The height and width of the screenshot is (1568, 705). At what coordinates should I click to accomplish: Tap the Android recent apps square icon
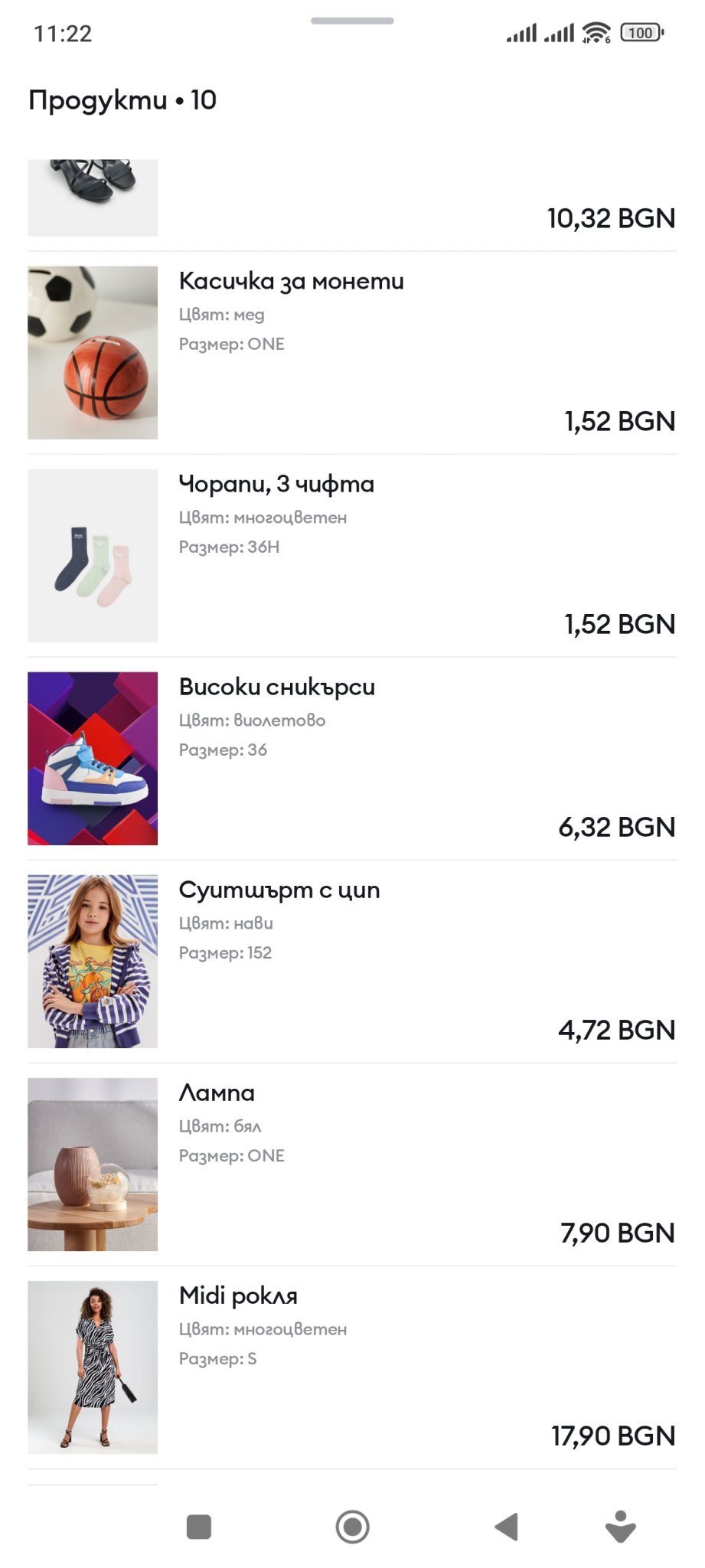(x=199, y=1526)
